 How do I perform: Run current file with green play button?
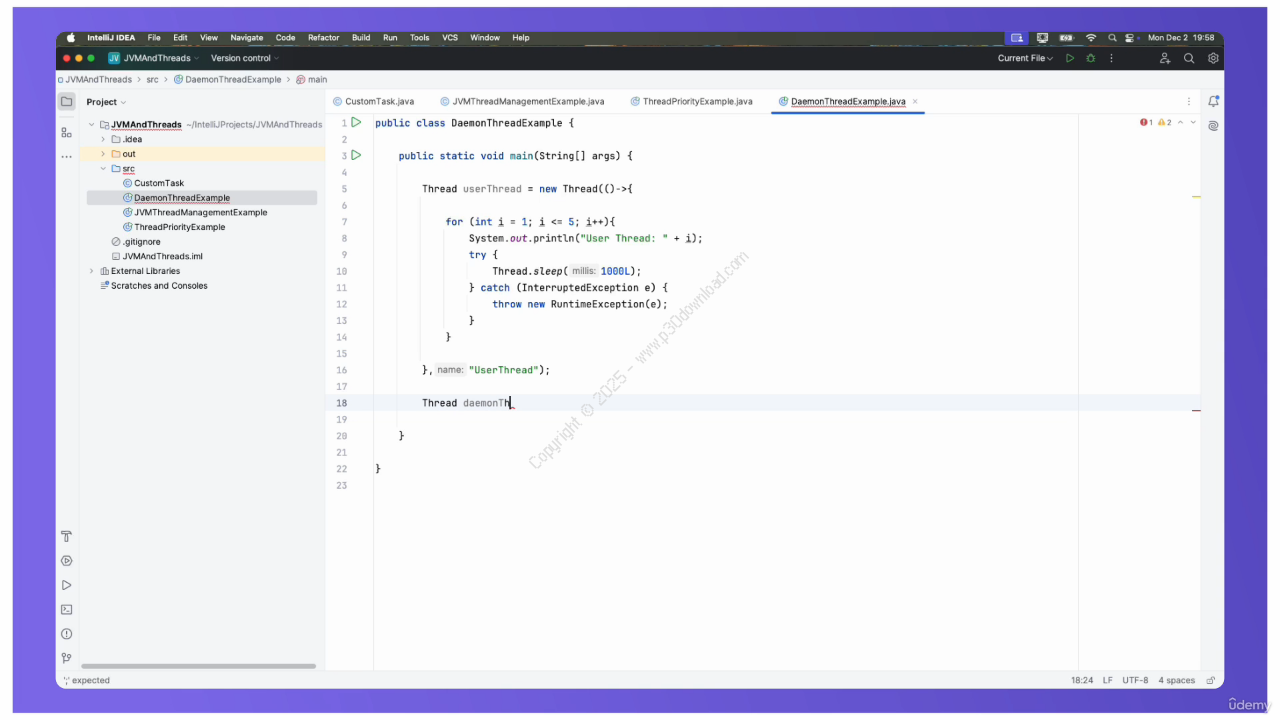pos(1070,58)
